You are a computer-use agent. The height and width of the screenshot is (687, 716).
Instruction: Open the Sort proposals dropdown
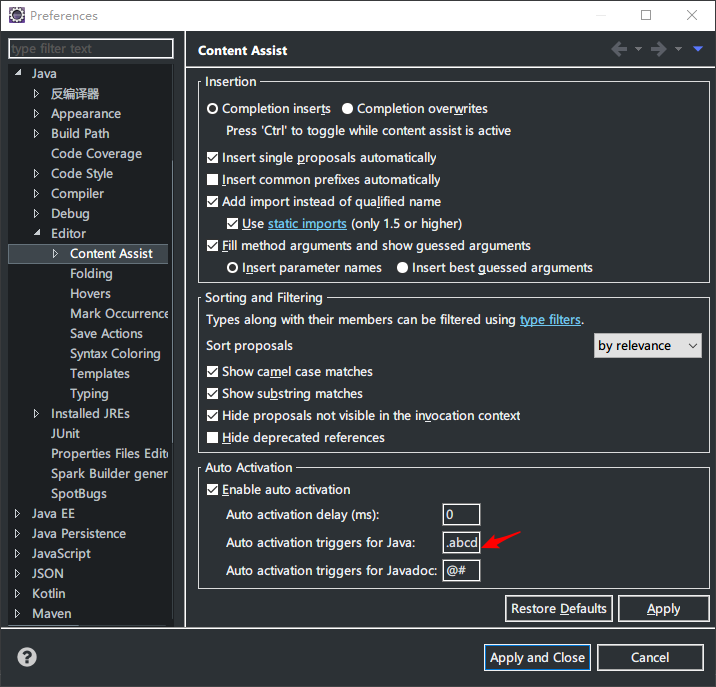tap(648, 346)
